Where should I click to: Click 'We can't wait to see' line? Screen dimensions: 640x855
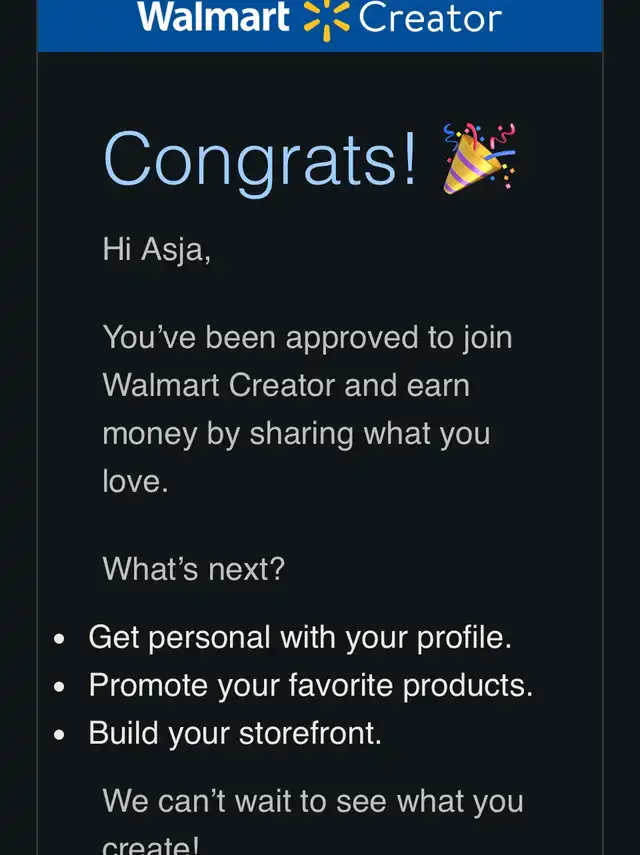[x=313, y=802]
